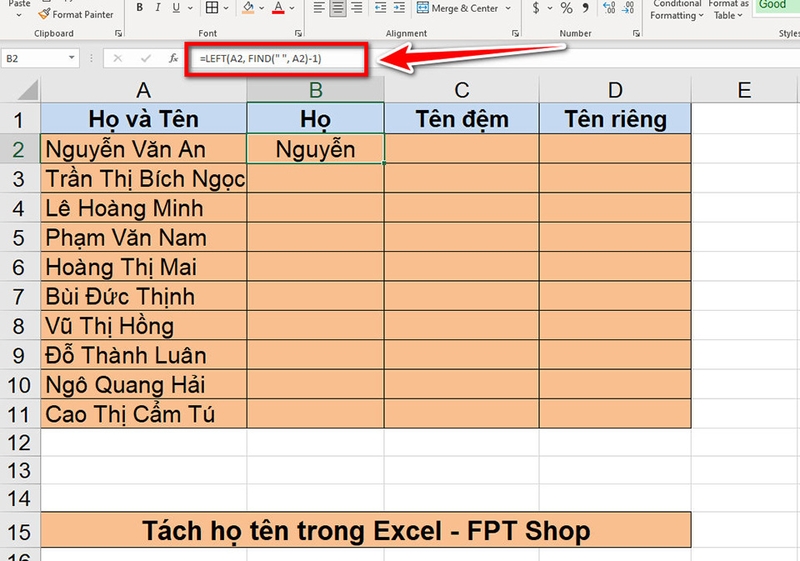Open Conditional Formatting menu
Screen dimensions: 800x561
click(677, 10)
